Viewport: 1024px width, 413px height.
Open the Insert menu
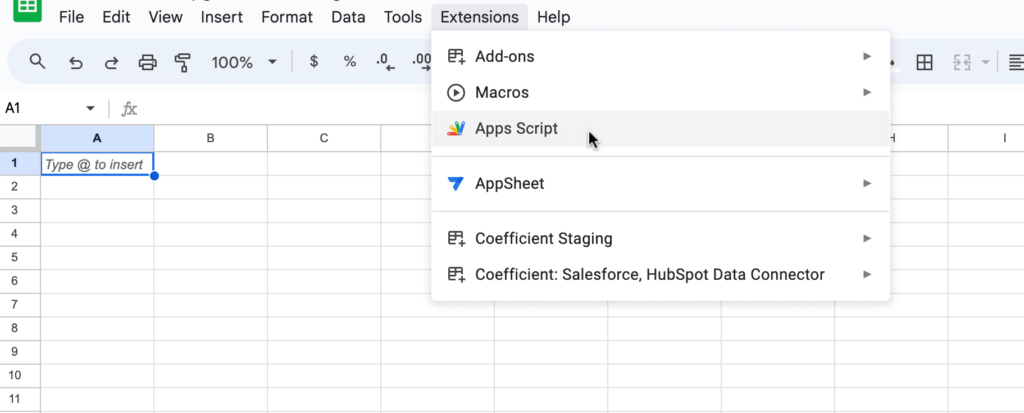pos(221,17)
